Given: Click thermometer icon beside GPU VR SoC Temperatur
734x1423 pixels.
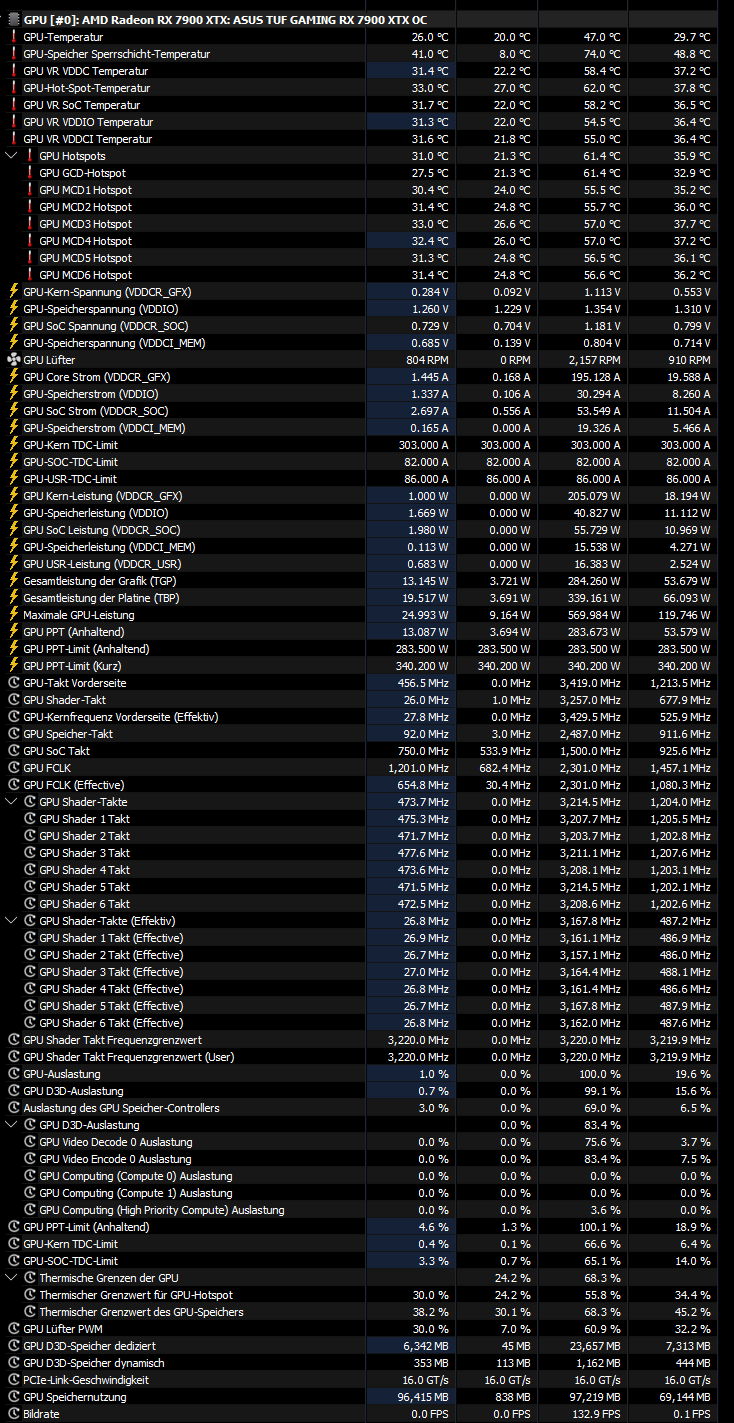Looking at the screenshot, I should (13, 105).
